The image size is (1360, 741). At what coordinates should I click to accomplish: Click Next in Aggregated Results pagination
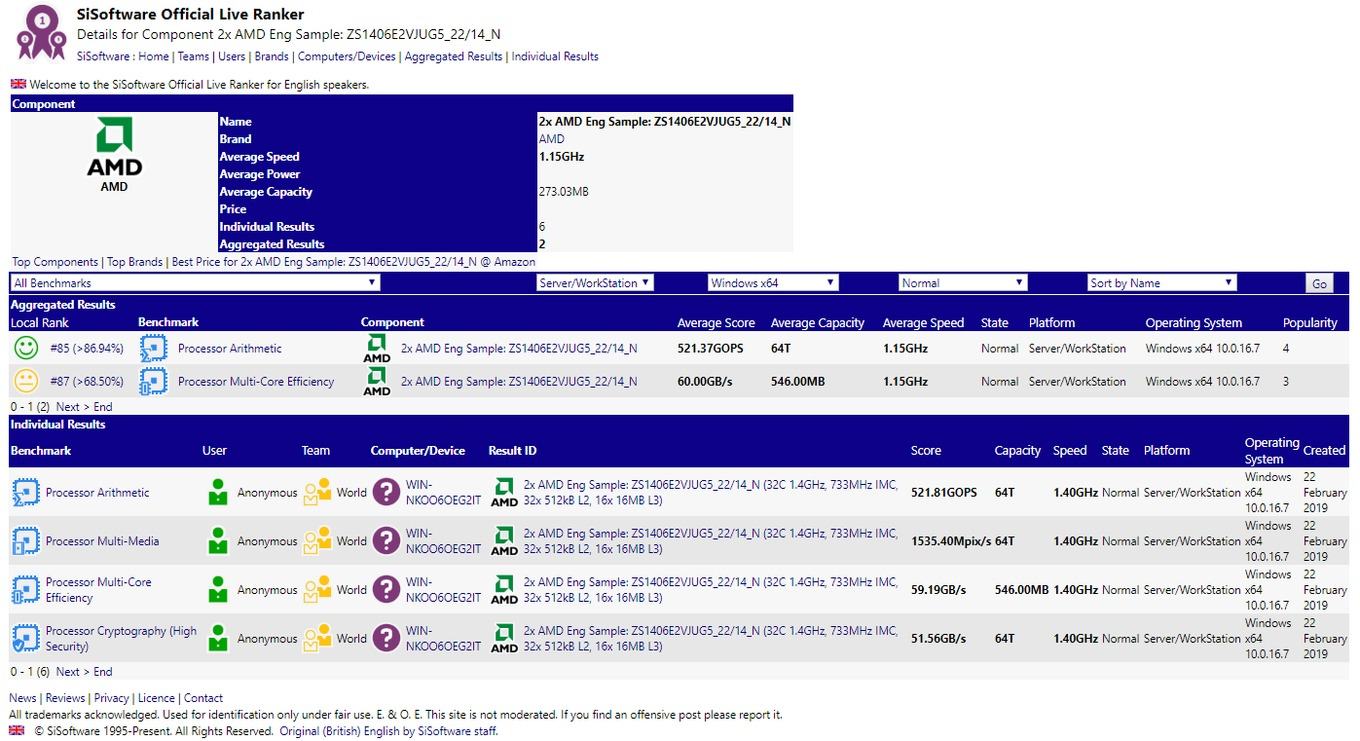tap(68, 407)
